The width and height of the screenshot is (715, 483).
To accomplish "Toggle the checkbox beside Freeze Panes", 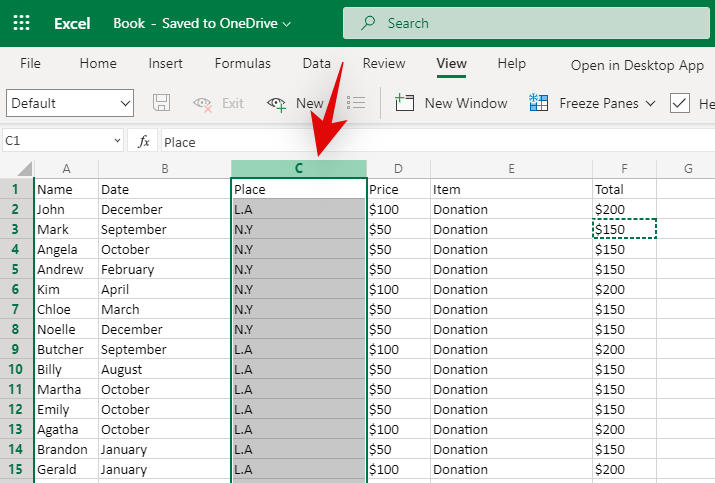I will pos(680,103).
